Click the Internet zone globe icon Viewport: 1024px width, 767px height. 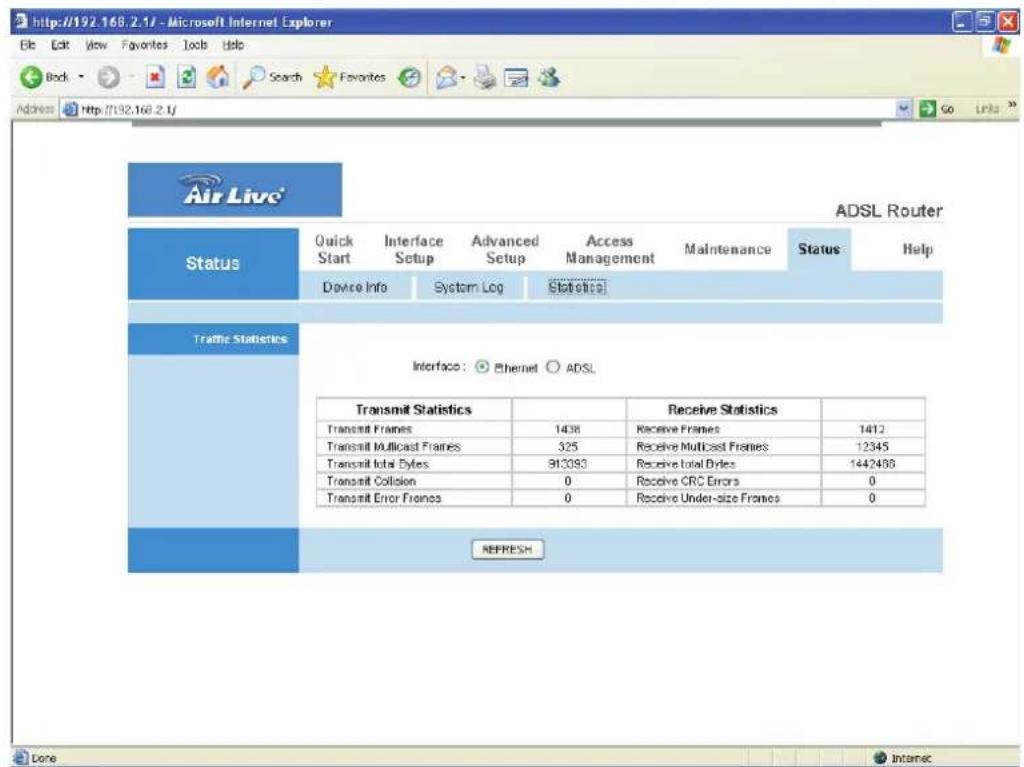(x=880, y=757)
